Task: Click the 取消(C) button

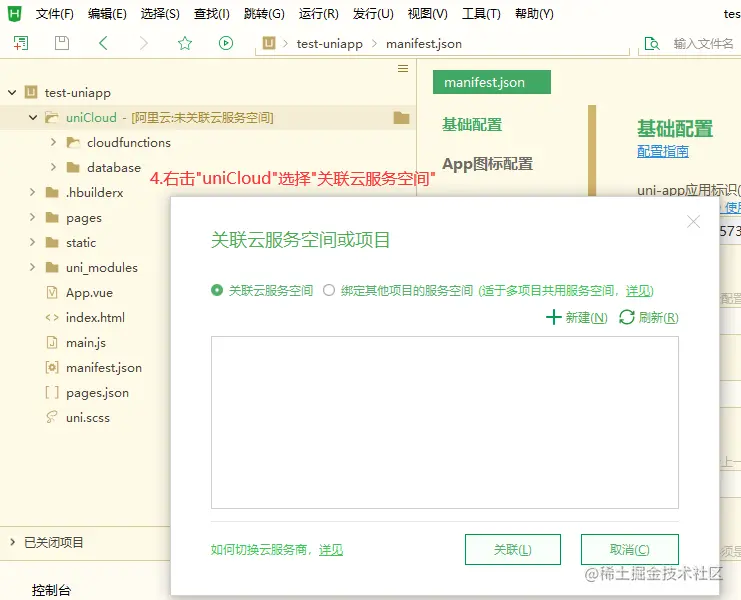Action: coord(629,549)
